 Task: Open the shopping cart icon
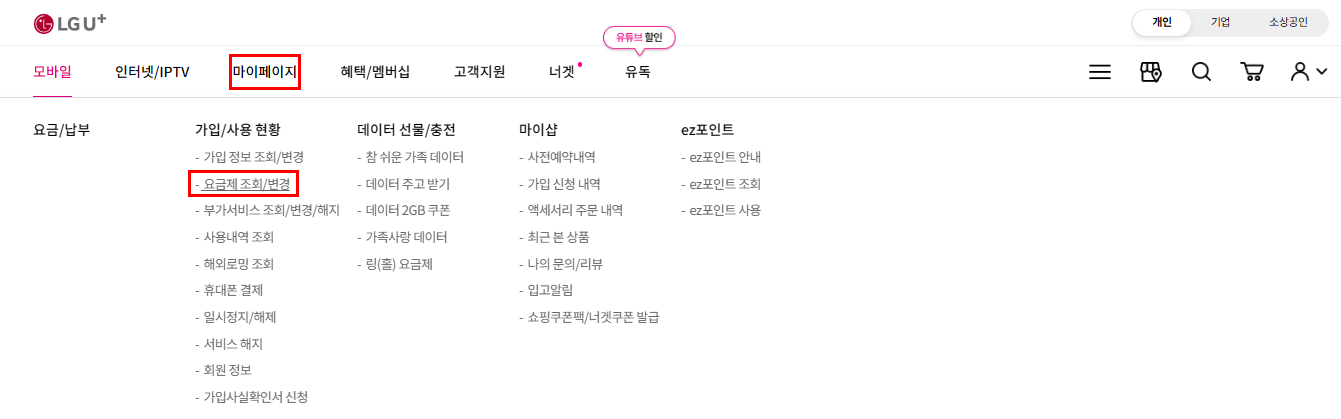pos(1251,72)
